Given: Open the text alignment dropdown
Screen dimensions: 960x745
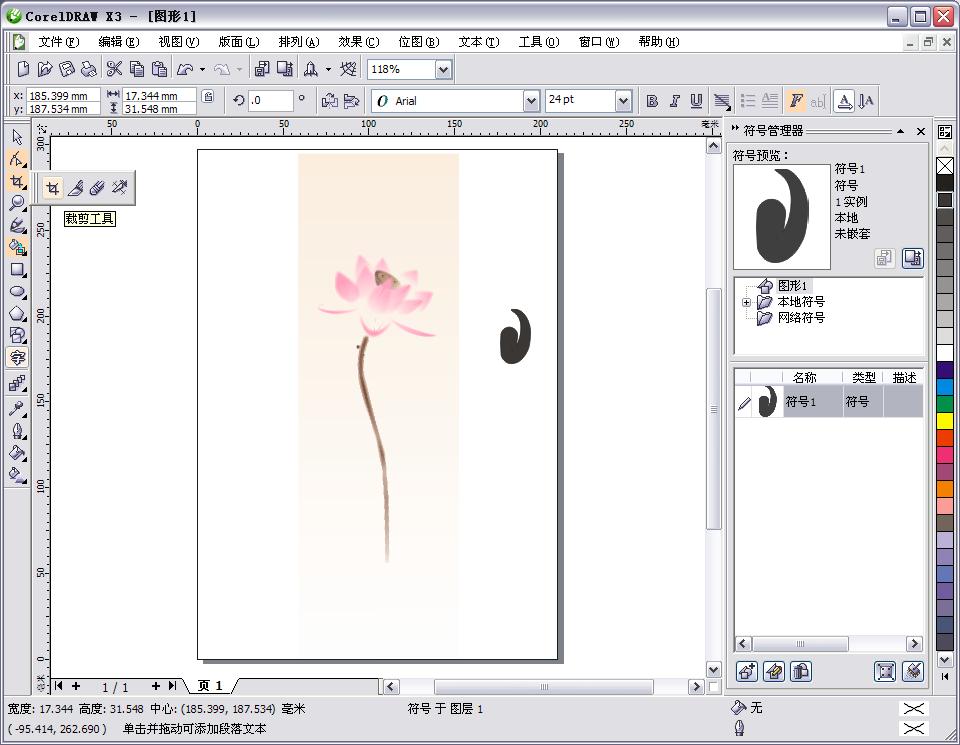Looking at the screenshot, I should tap(722, 101).
